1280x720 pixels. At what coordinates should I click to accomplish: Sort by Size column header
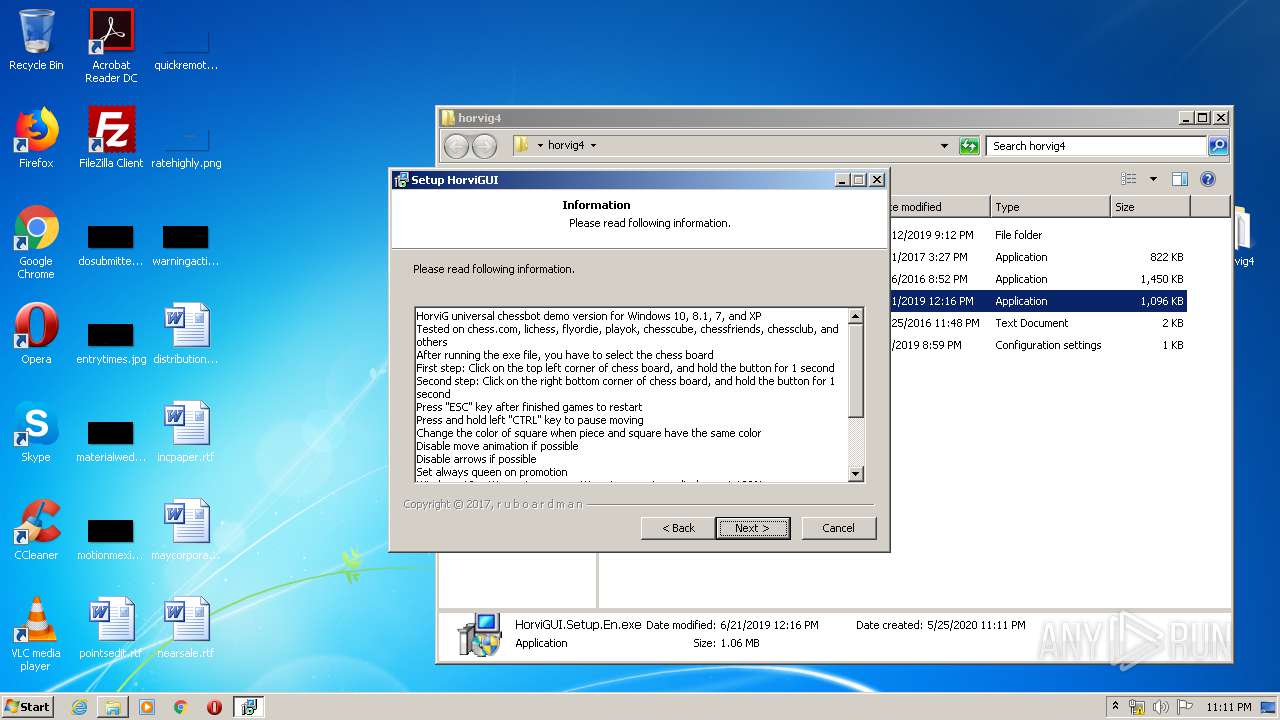pos(1150,207)
